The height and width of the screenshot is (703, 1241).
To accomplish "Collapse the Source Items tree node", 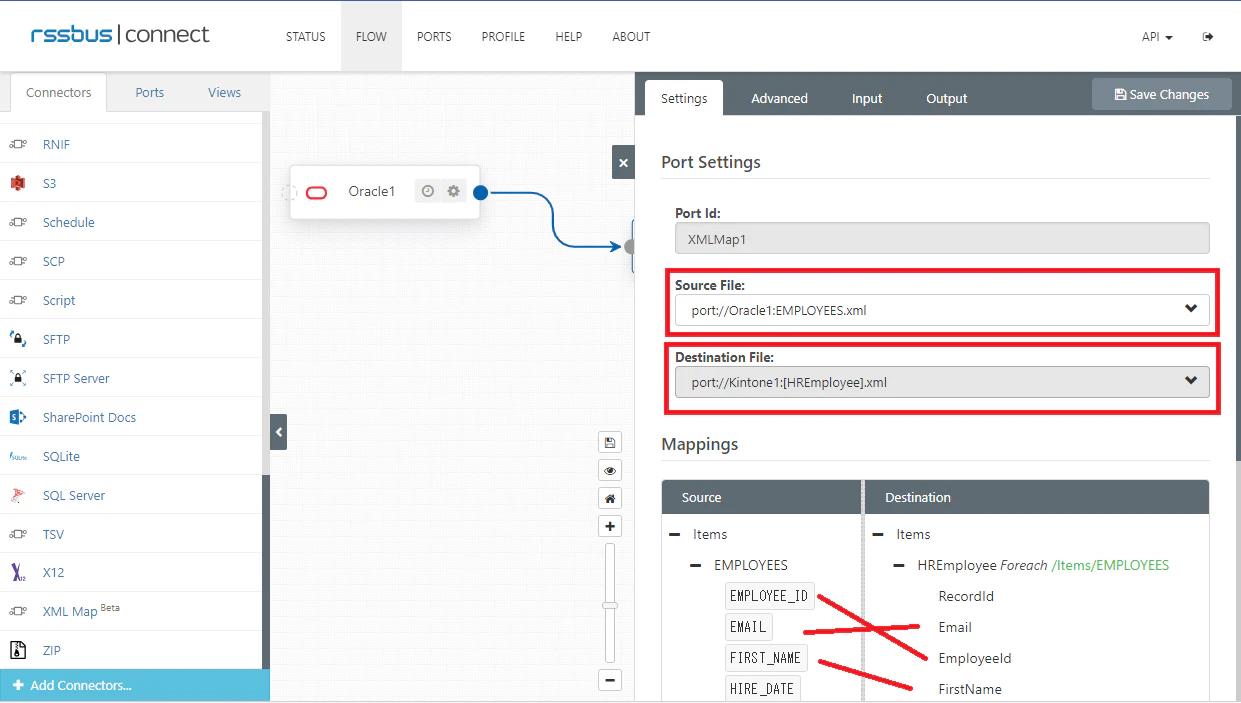I will tap(675, 535).
